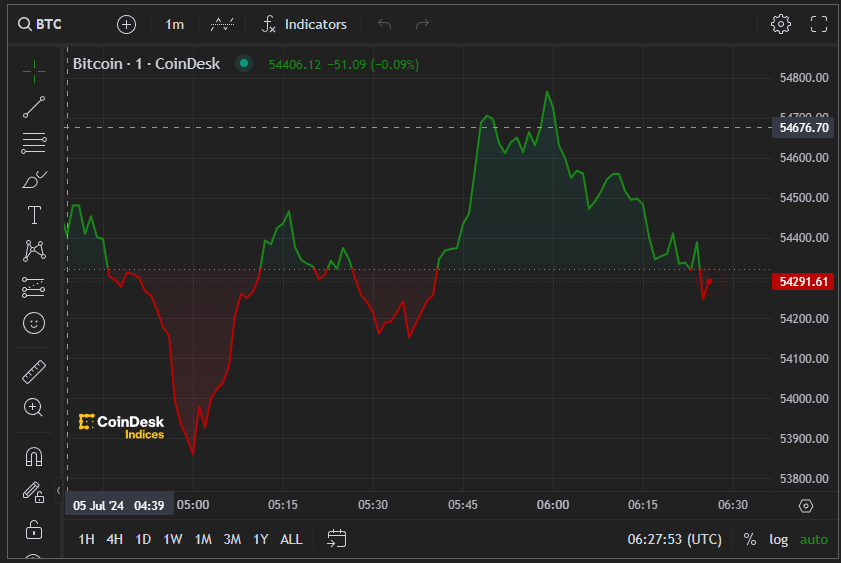
Task: Set range to 1H
Action: tap(86, 539)
